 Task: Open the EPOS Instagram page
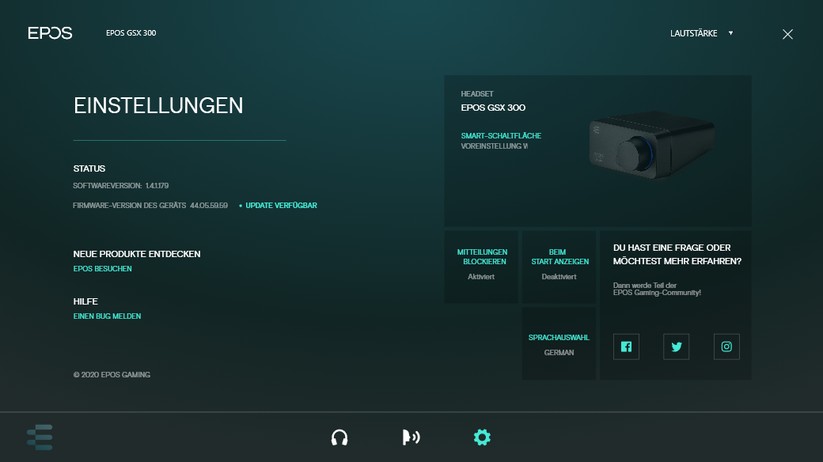pos(727,347)
